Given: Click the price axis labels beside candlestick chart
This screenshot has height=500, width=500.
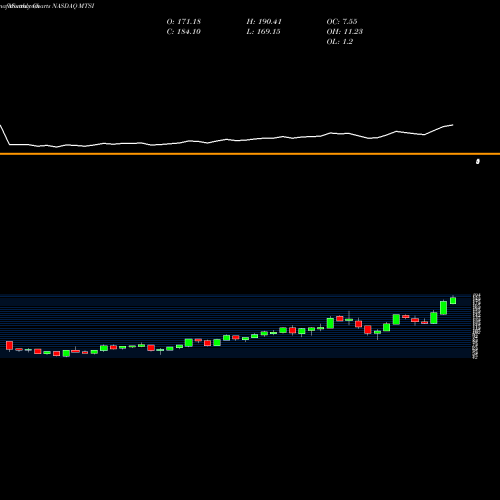Looking at the screenshot, I should click(476, 326).
